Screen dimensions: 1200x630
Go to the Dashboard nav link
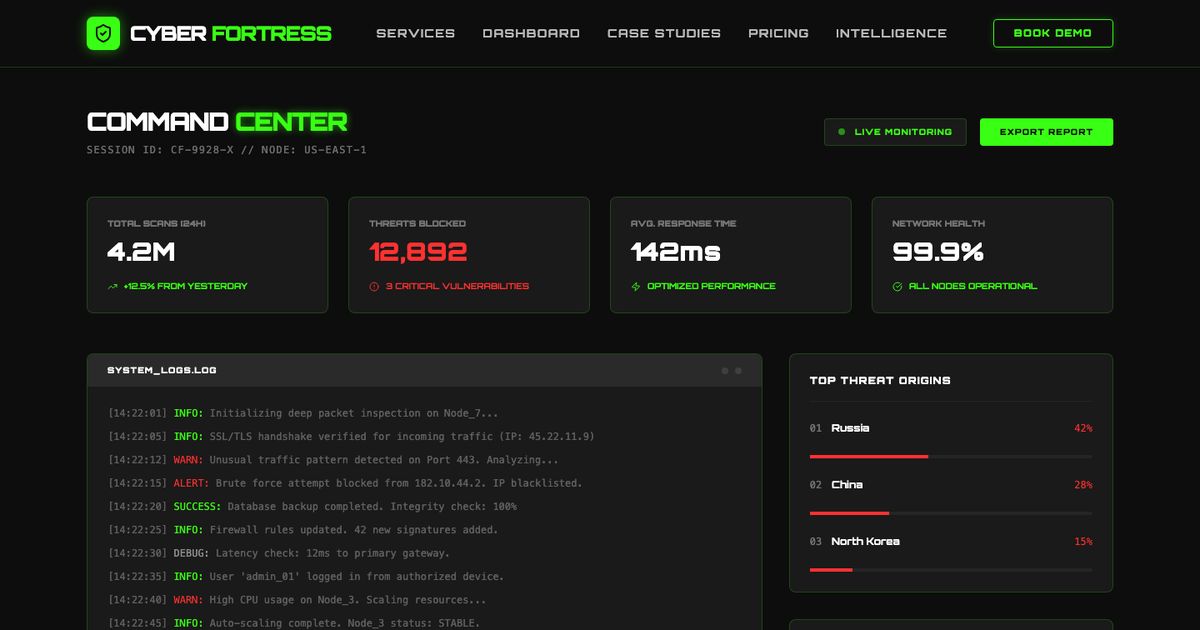click(531, 33)
